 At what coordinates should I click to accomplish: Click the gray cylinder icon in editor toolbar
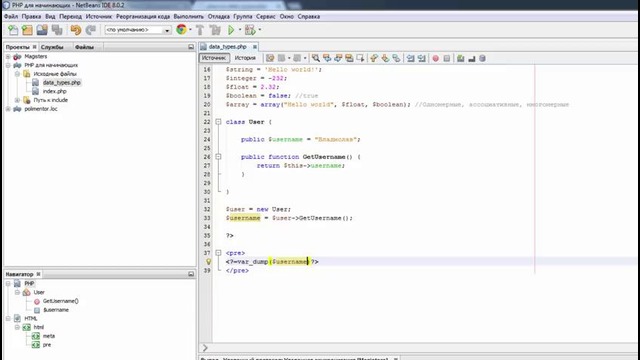click(482, 58)
